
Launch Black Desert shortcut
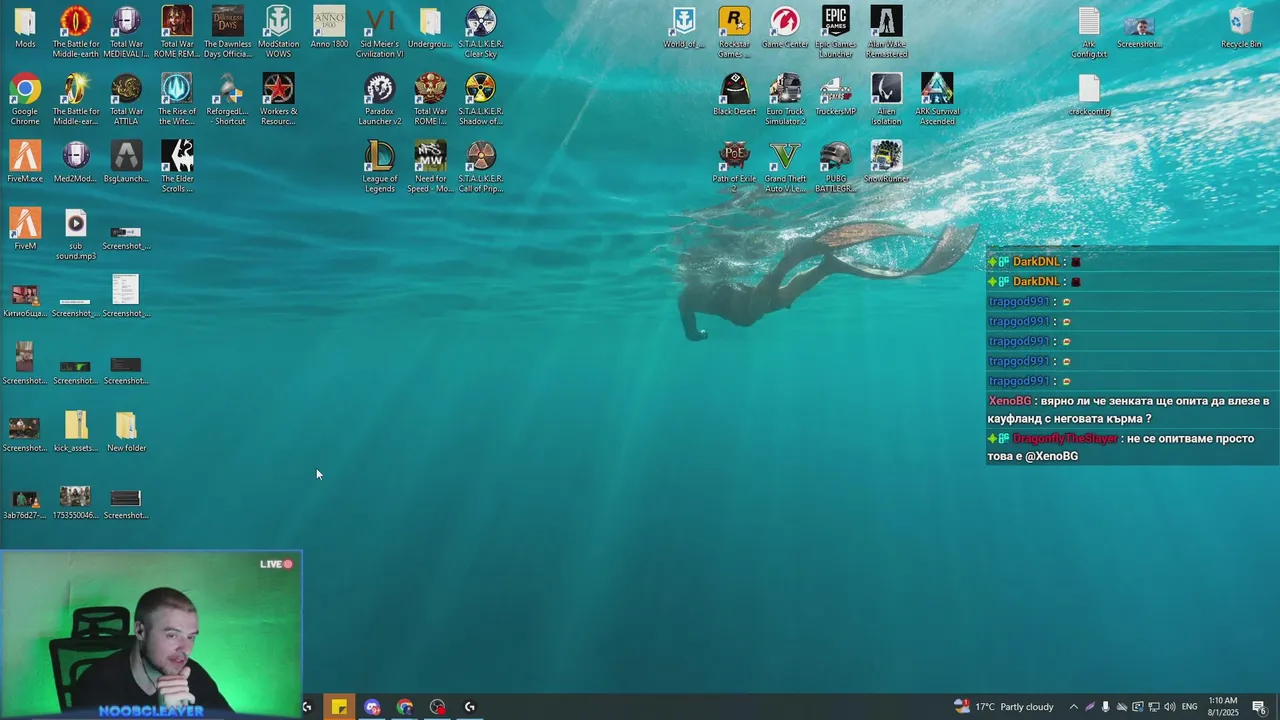734,94
